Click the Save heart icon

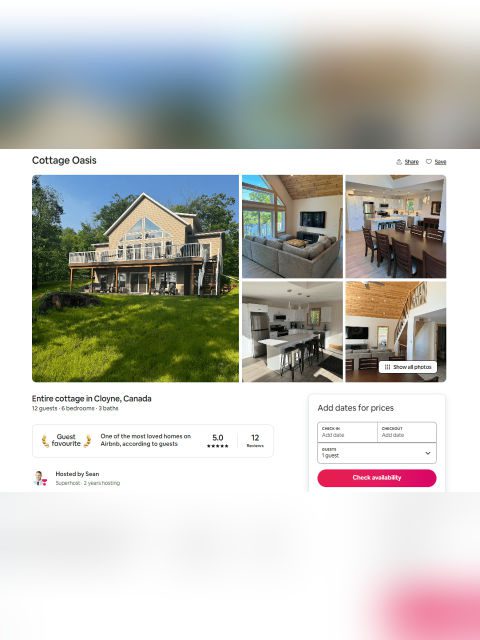coord(429,162)
